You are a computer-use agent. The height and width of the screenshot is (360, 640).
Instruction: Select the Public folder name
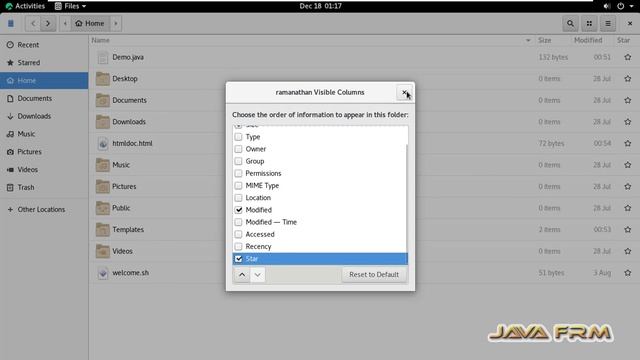(x=121, y=208)
